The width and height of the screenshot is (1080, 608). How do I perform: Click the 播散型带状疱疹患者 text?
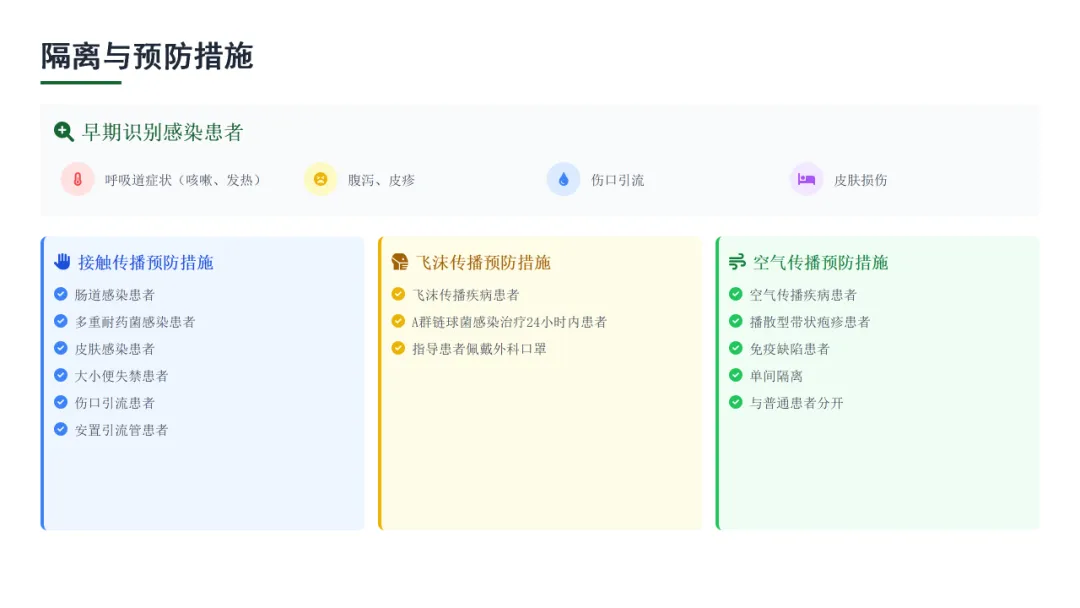(810, 322)
